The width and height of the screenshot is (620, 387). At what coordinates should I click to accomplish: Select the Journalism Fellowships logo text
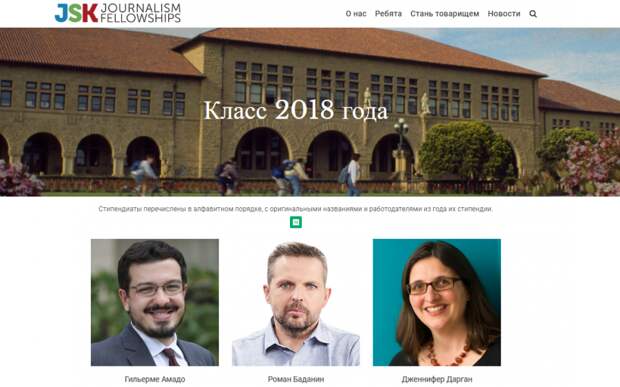[141, 13]
